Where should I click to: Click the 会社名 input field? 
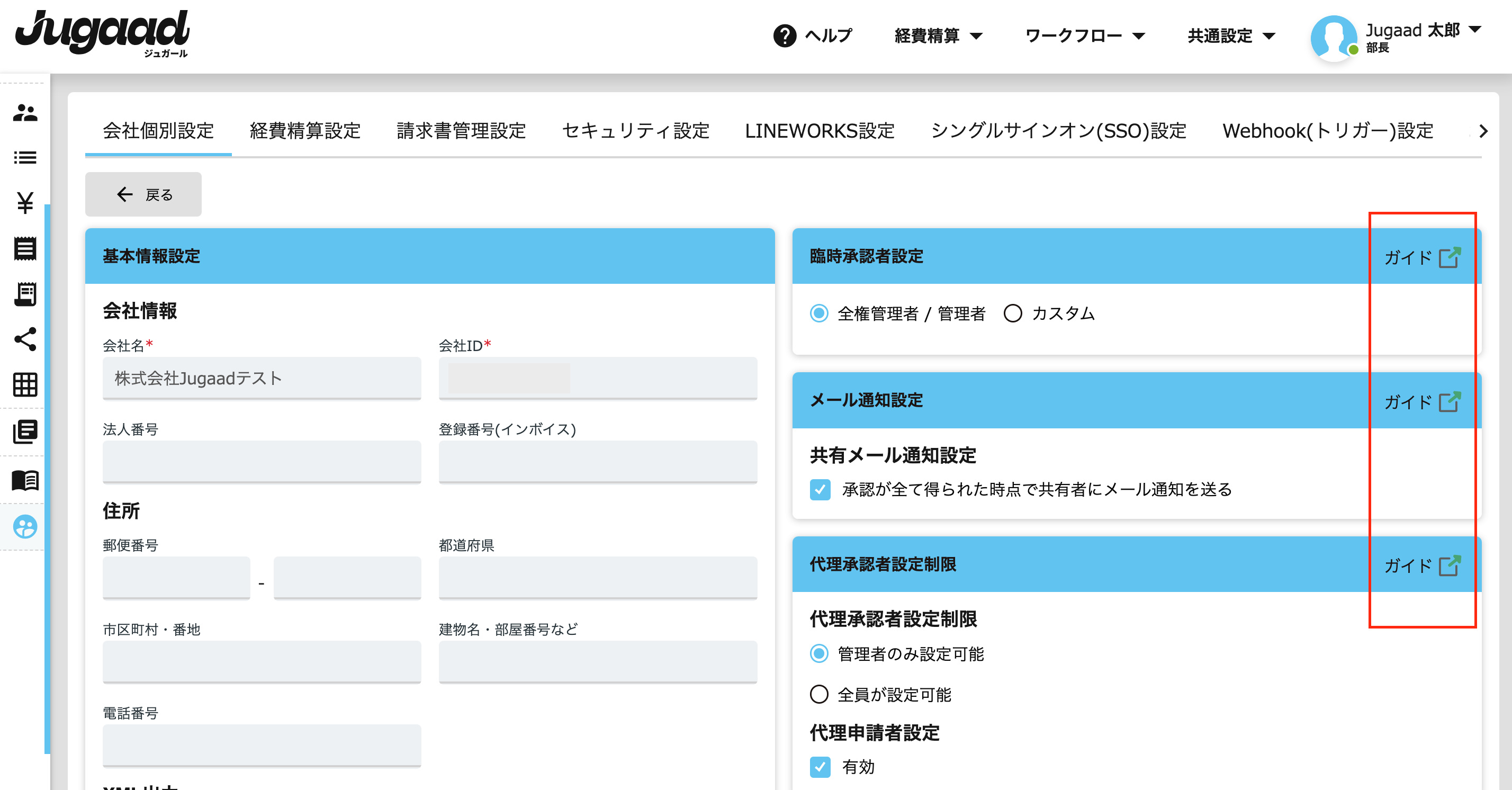pos(262,379)
